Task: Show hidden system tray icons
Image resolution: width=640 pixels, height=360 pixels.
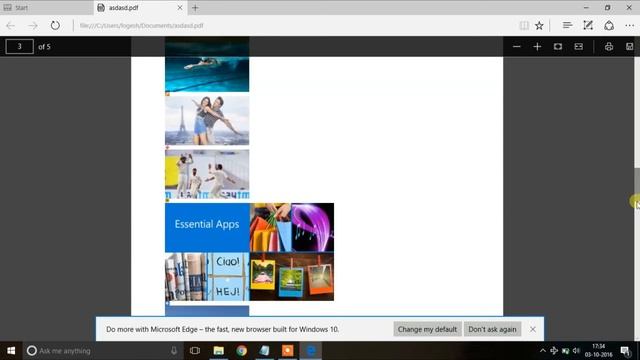Action: point(542,351)
